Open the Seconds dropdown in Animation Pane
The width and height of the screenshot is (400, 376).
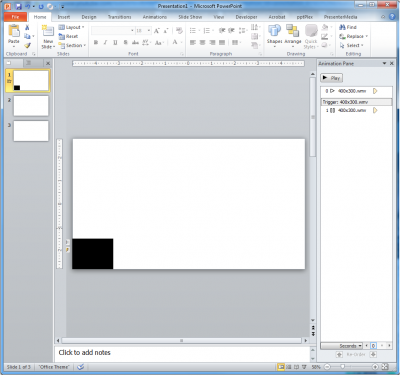coord(341,346)
